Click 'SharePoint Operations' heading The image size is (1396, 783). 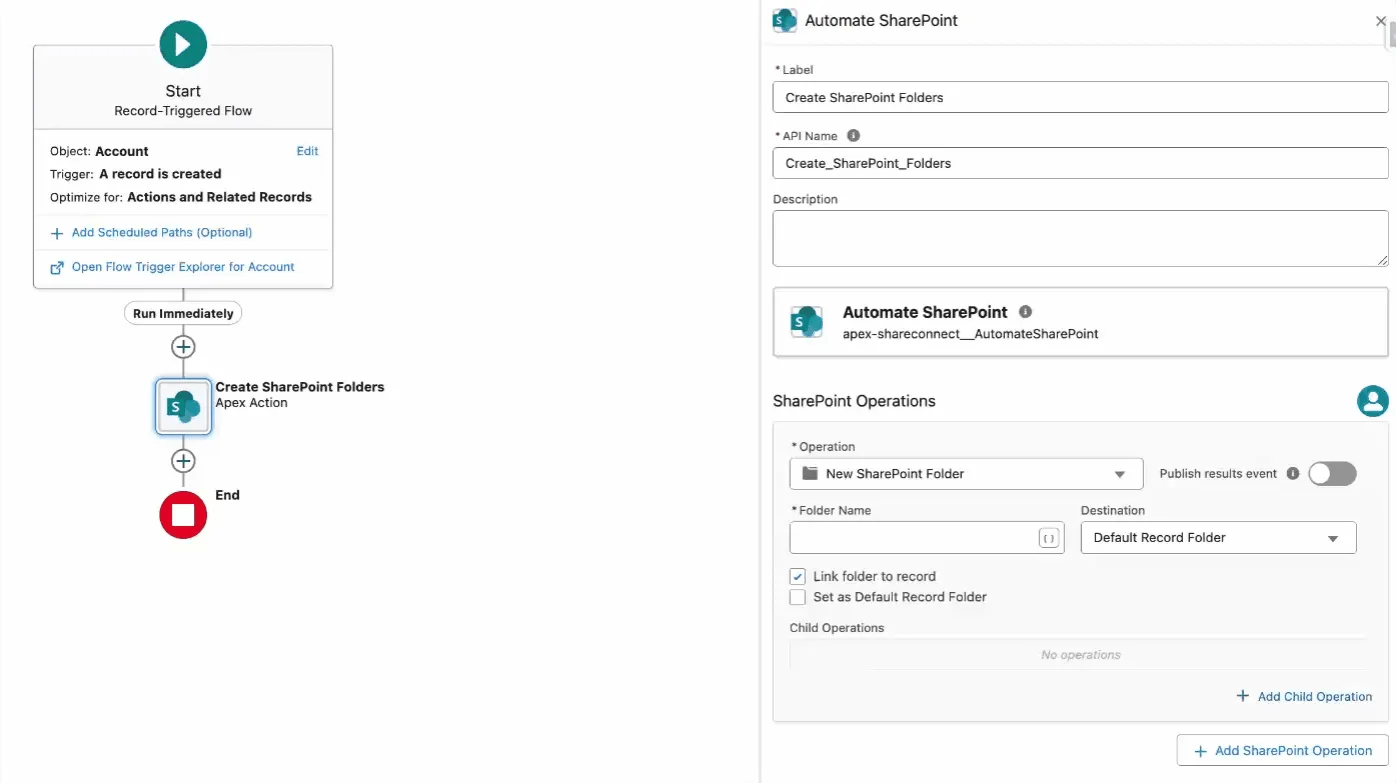[854, 401]
